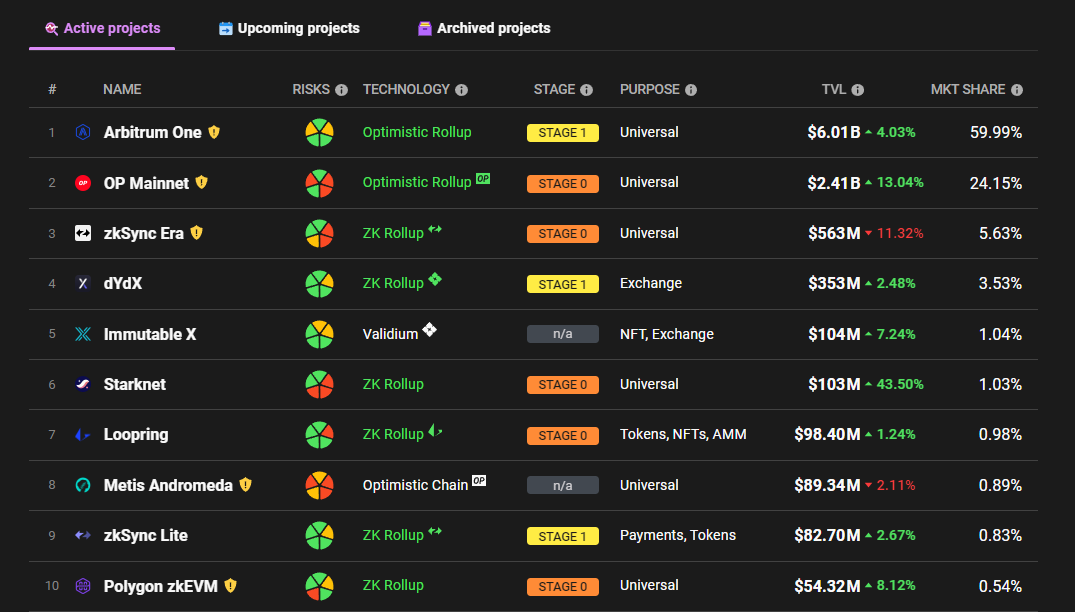Click the STAGE 1 badge for Arbitrum One
The image size is (1075, 612).
click(562, 133)
